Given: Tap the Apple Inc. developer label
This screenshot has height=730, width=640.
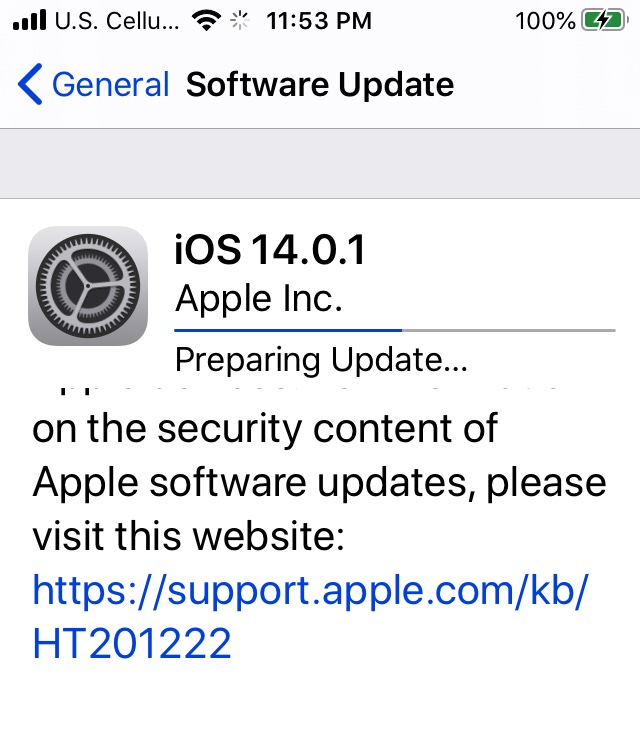Looking at the screenshot, I should pyautogui.click(x=259, y=299).
